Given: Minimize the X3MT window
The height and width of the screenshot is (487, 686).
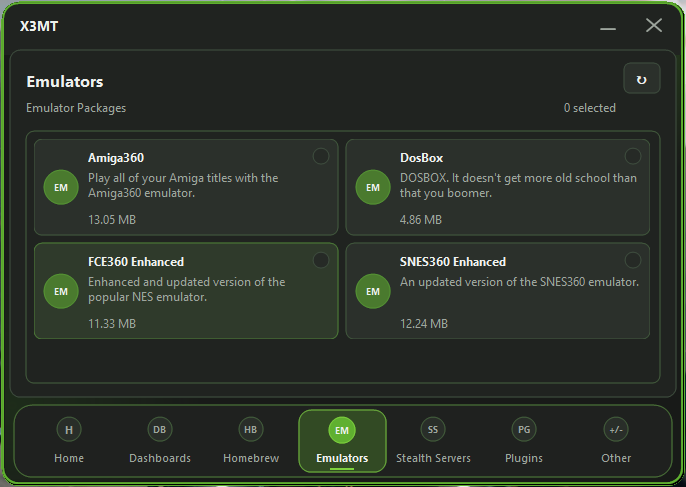Looking at the screenshot, I should (608, 27).
